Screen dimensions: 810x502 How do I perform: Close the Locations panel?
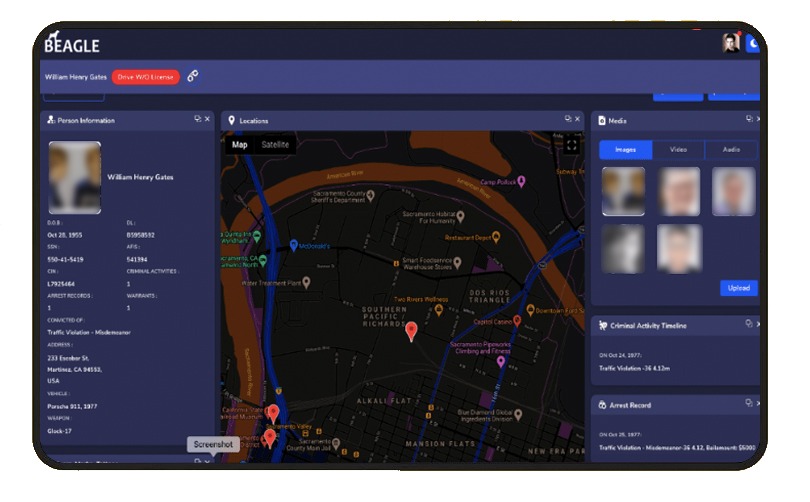tap(577, 119)
